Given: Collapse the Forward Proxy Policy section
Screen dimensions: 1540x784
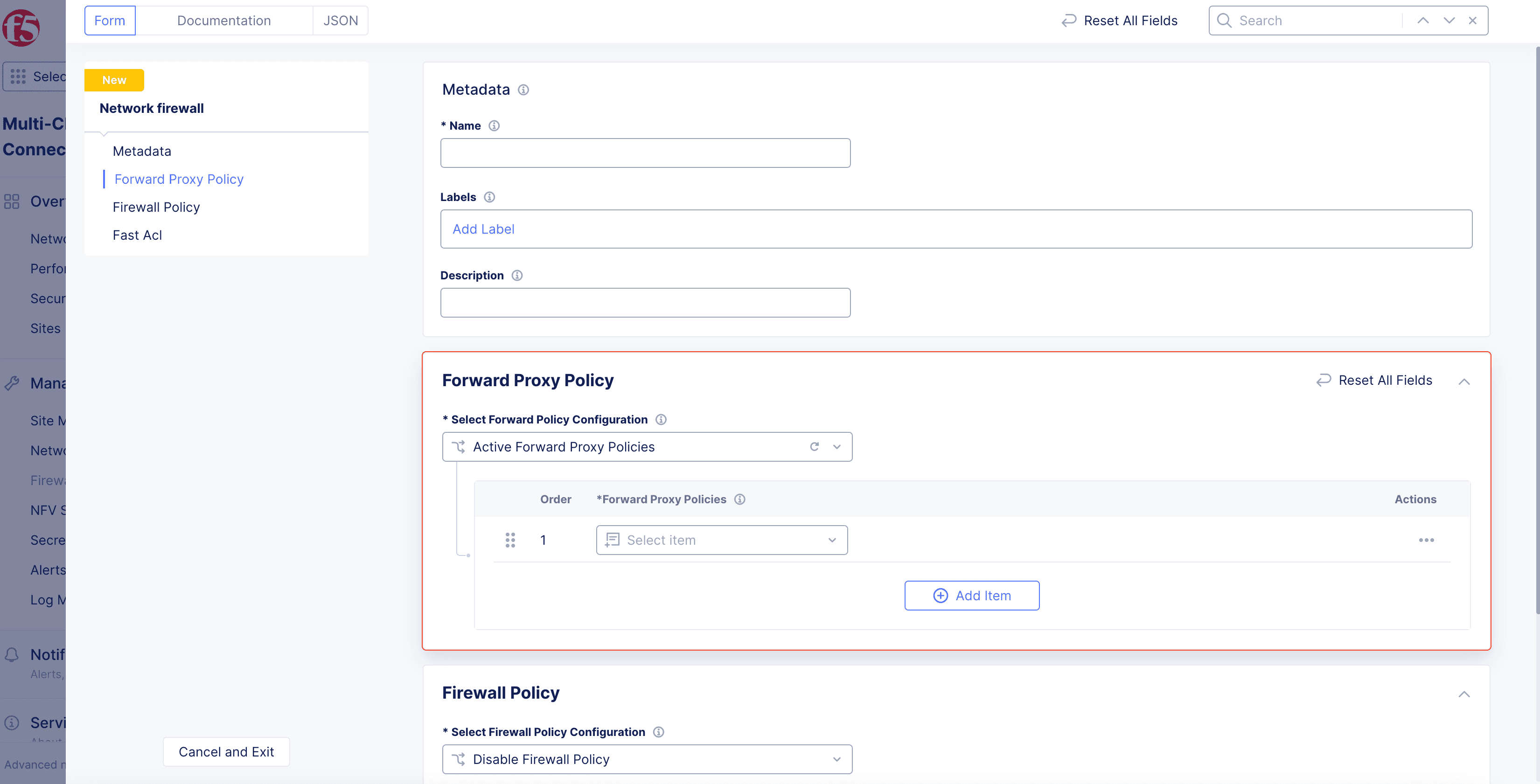Looking at the screenshot, I should (1463, 381).
